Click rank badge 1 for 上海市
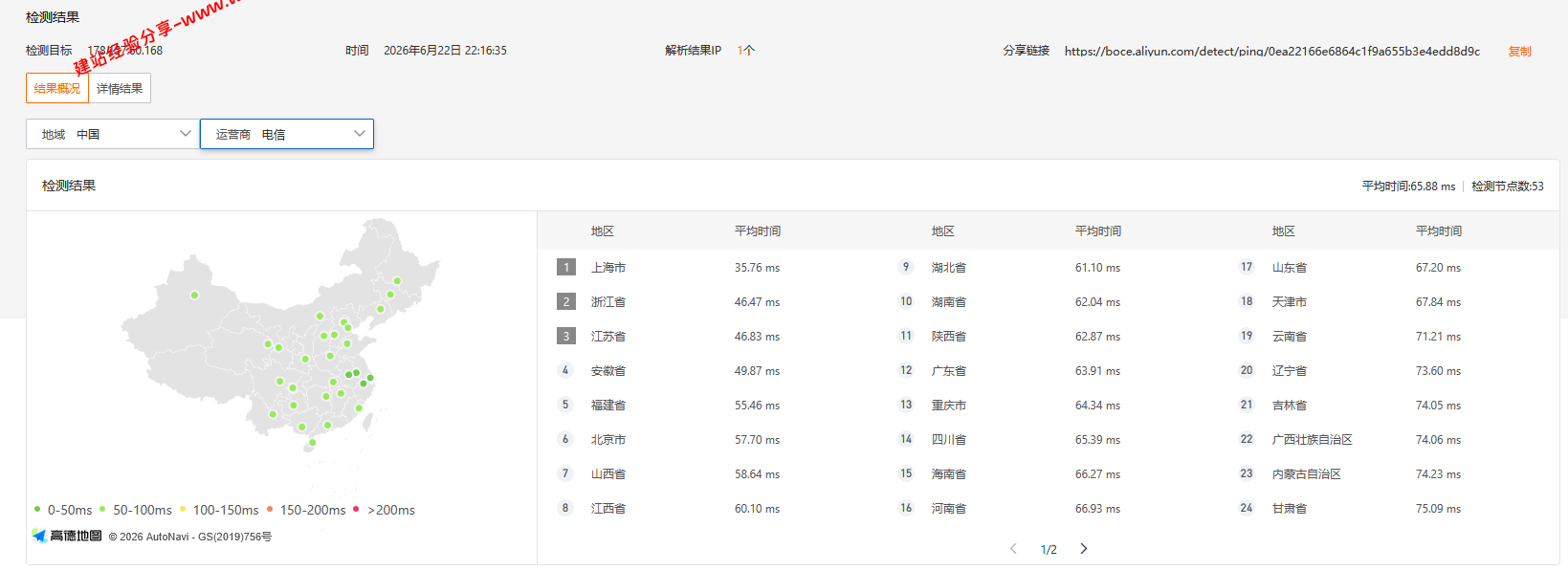Viewport: 1568px width, 571px height. [566, 268]
